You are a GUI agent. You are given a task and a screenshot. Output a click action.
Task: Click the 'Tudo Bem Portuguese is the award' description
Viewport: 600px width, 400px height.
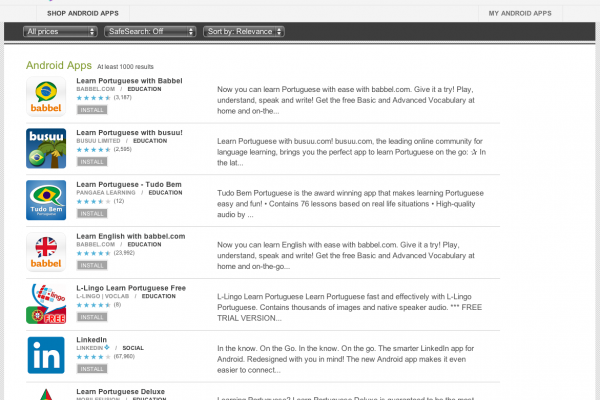point(351,204)
